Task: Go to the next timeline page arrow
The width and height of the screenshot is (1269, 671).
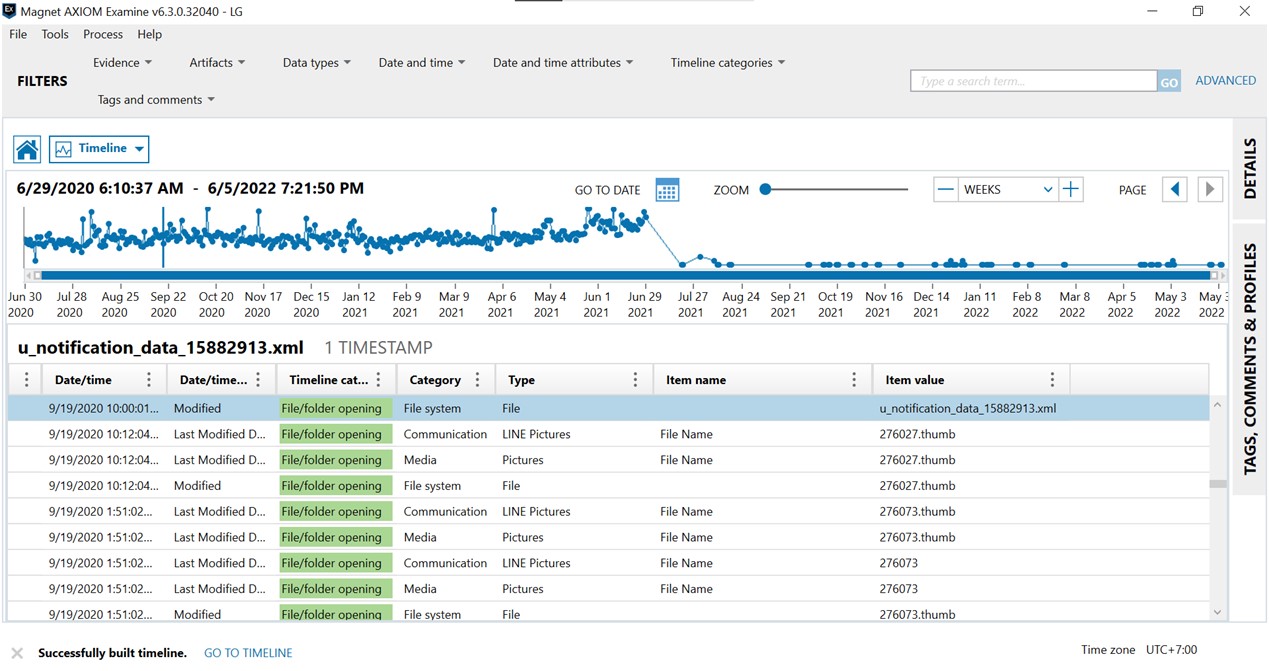Action: [1208, 189]
